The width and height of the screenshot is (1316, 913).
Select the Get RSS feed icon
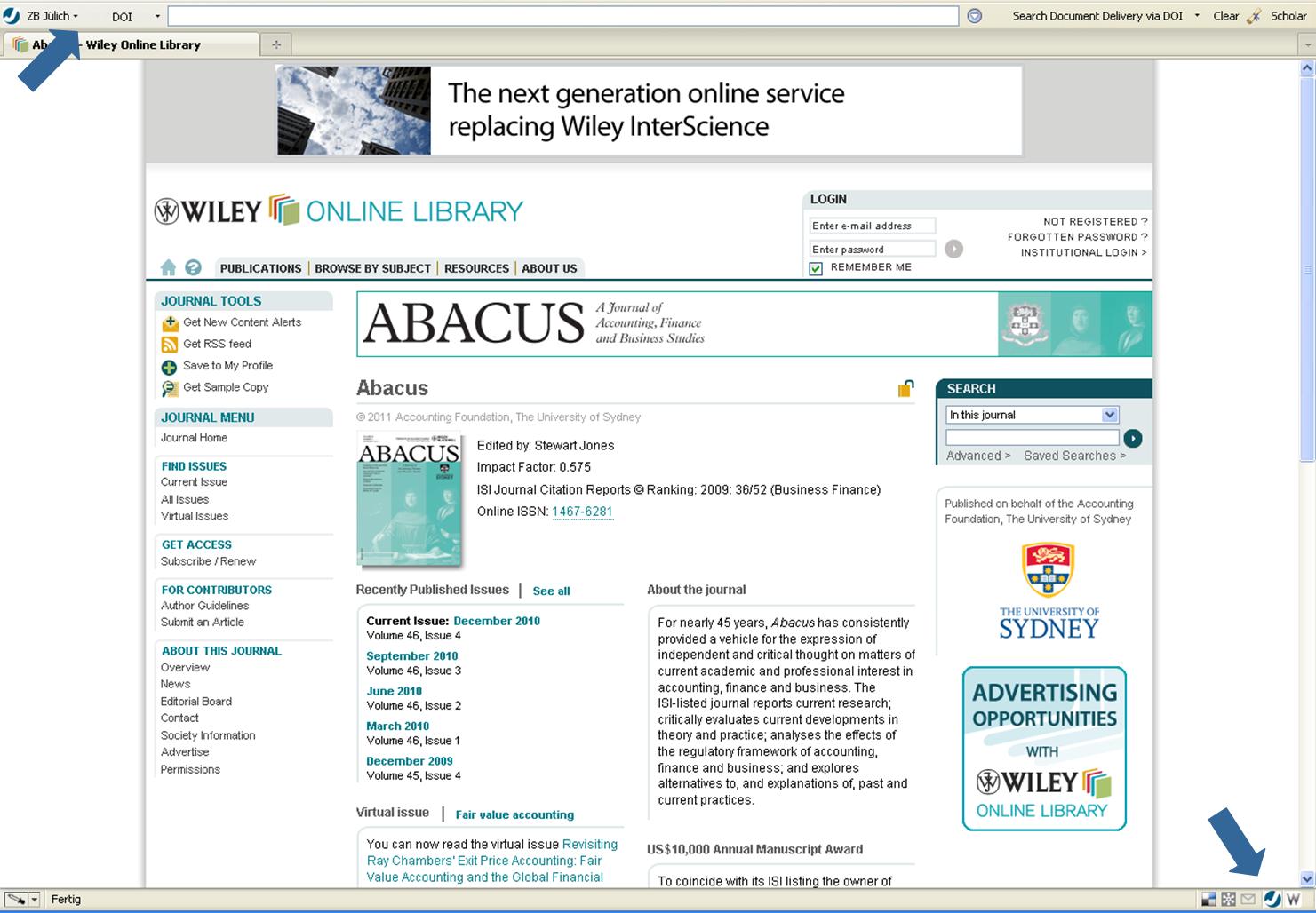(x=170, y=344)
